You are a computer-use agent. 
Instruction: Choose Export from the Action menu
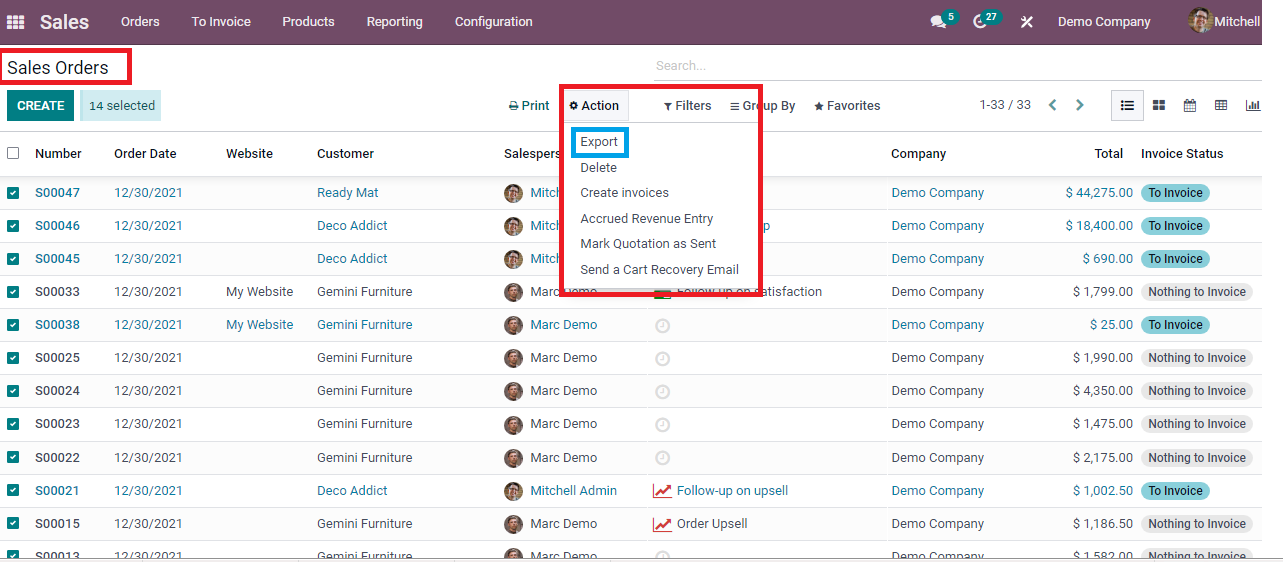(599, 142)
